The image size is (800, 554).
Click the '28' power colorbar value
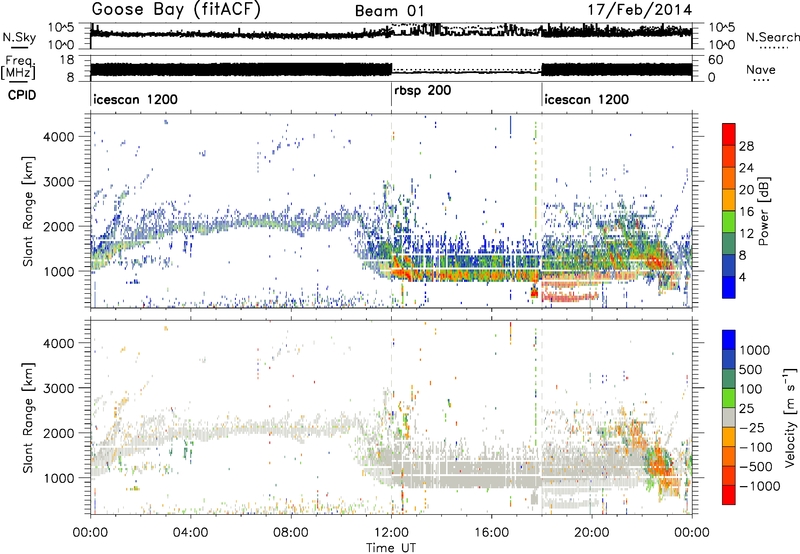746,146
